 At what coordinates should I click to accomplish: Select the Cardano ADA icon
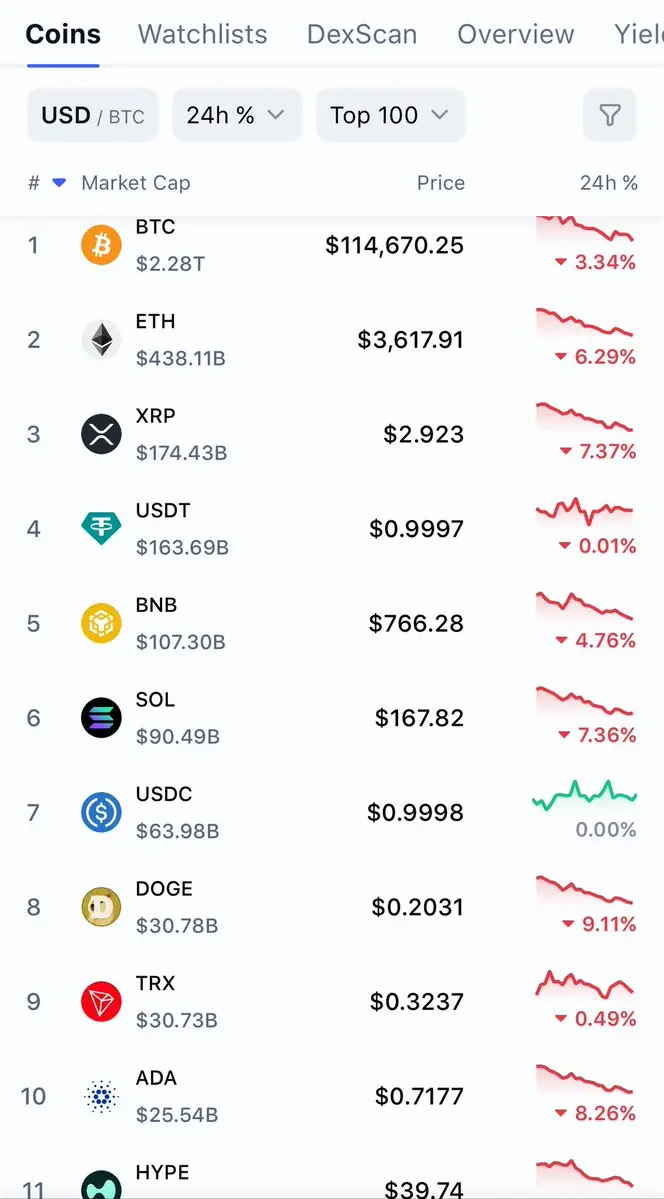tap(101, 1097)
